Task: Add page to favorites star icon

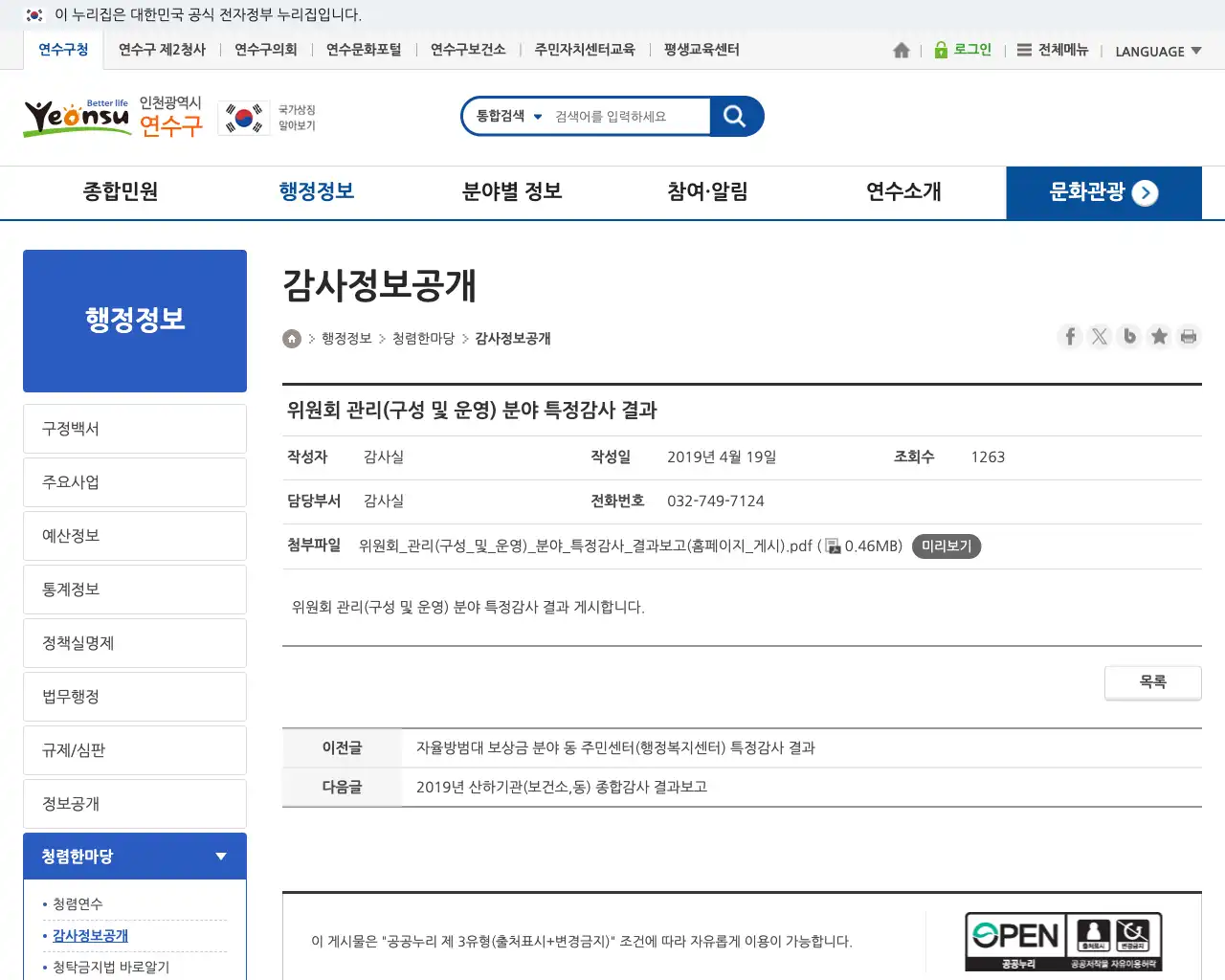Action: pyautogui.click(x=1159, y=336)
